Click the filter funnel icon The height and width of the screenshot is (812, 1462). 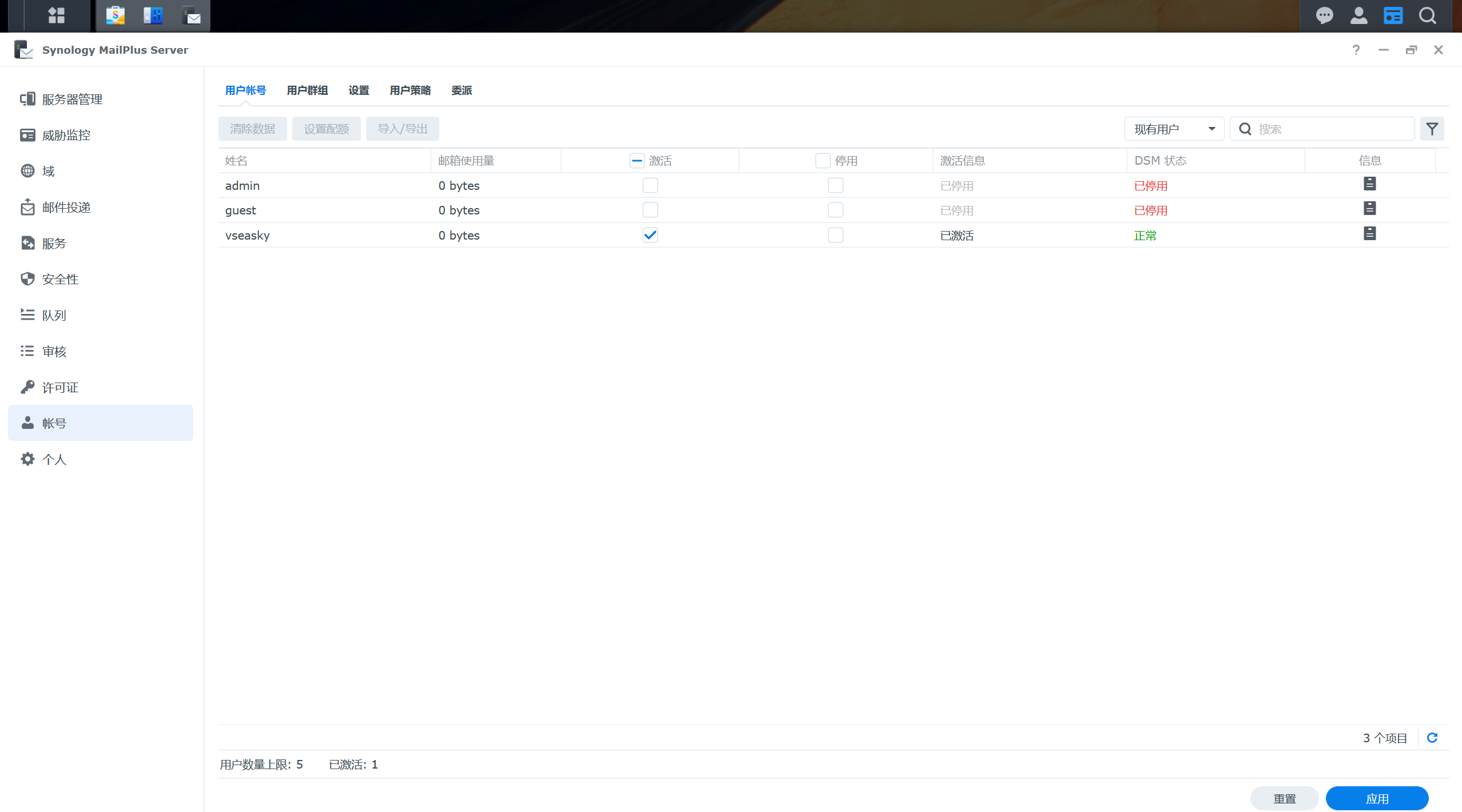(1432, 129)
